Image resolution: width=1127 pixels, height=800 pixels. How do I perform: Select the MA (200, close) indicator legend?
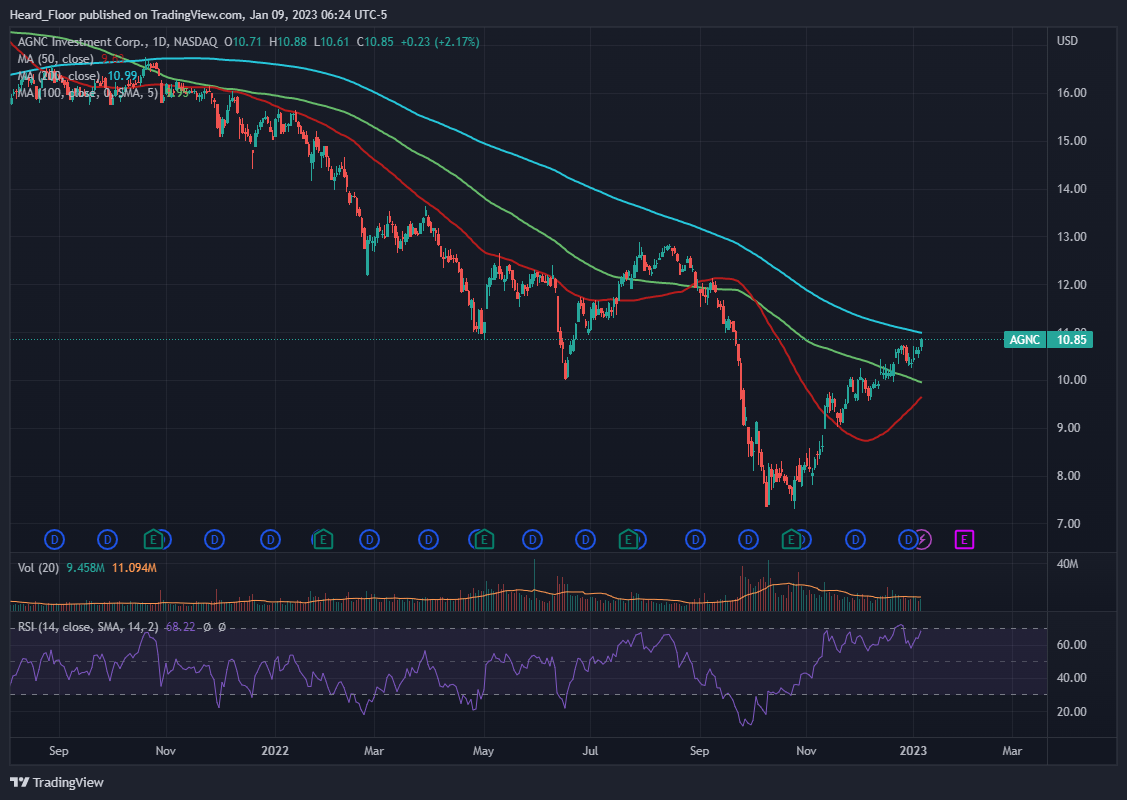(59, 75)
